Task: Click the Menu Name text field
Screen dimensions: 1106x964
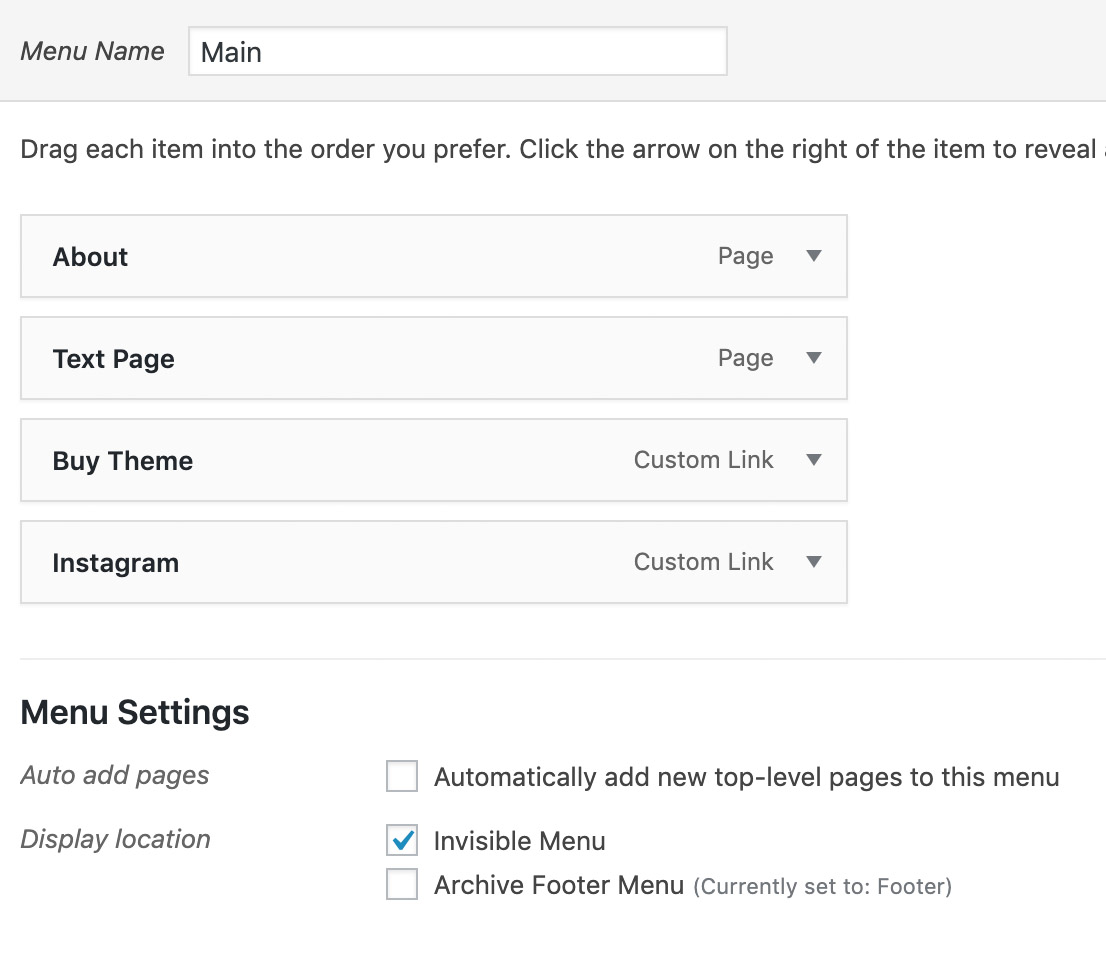Action: pos(457,51)
